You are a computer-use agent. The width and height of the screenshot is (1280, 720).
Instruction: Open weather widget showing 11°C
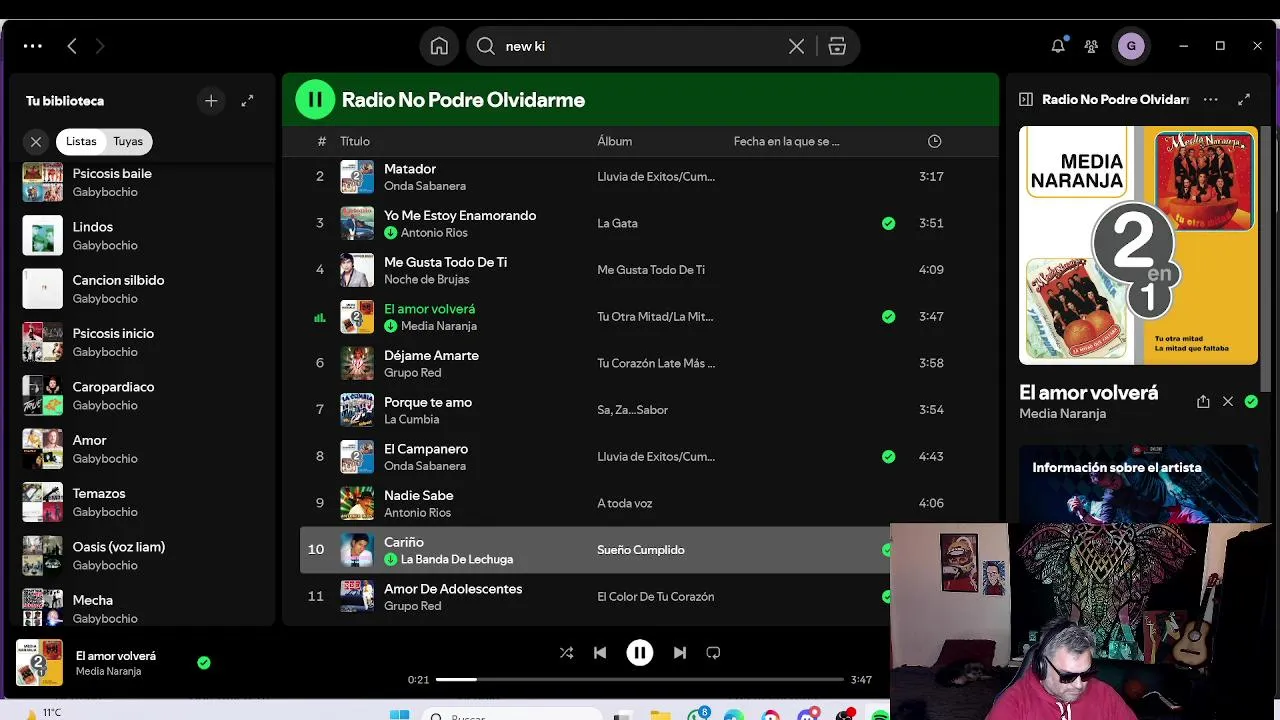42,713
